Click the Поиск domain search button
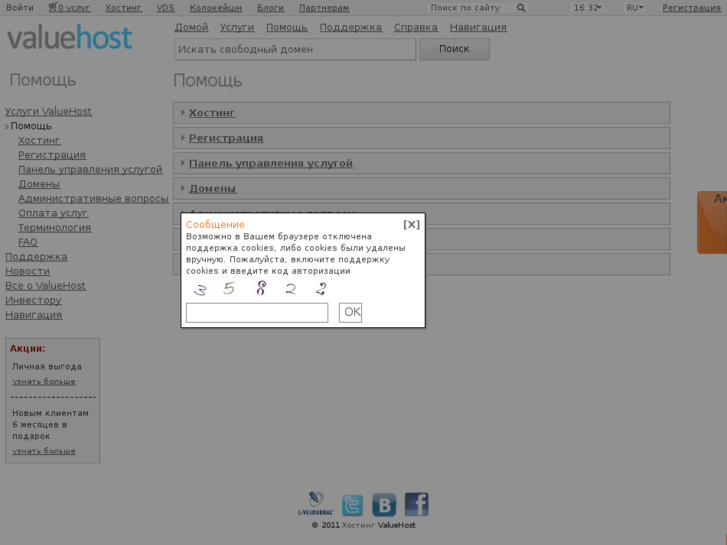The image size is (727, 545). [454, 49]
